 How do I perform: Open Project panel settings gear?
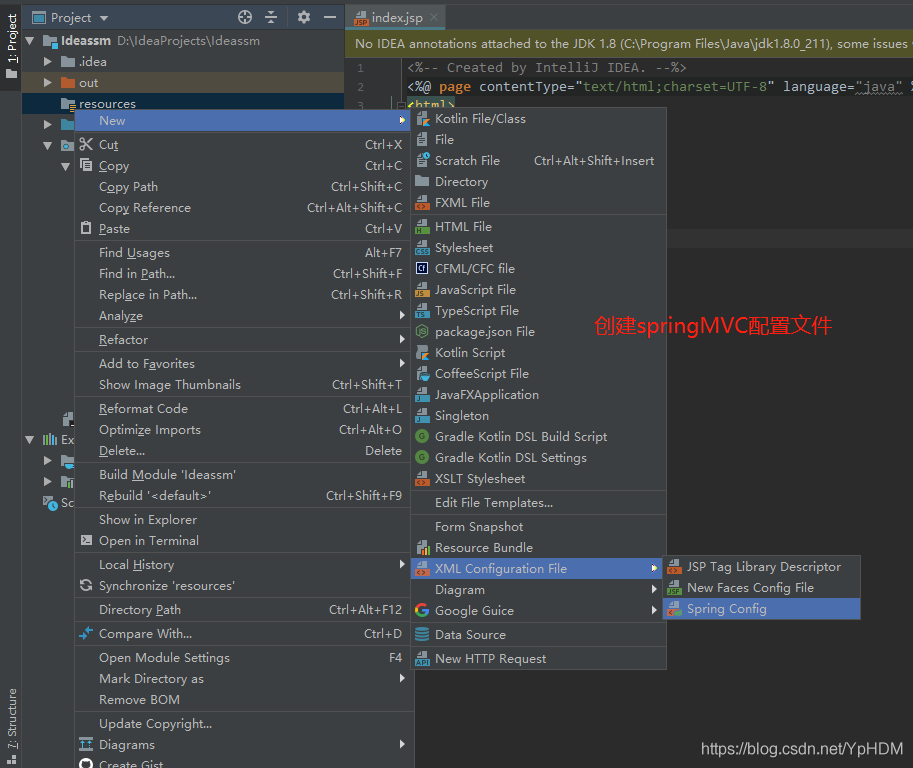(x=304, y=17)
